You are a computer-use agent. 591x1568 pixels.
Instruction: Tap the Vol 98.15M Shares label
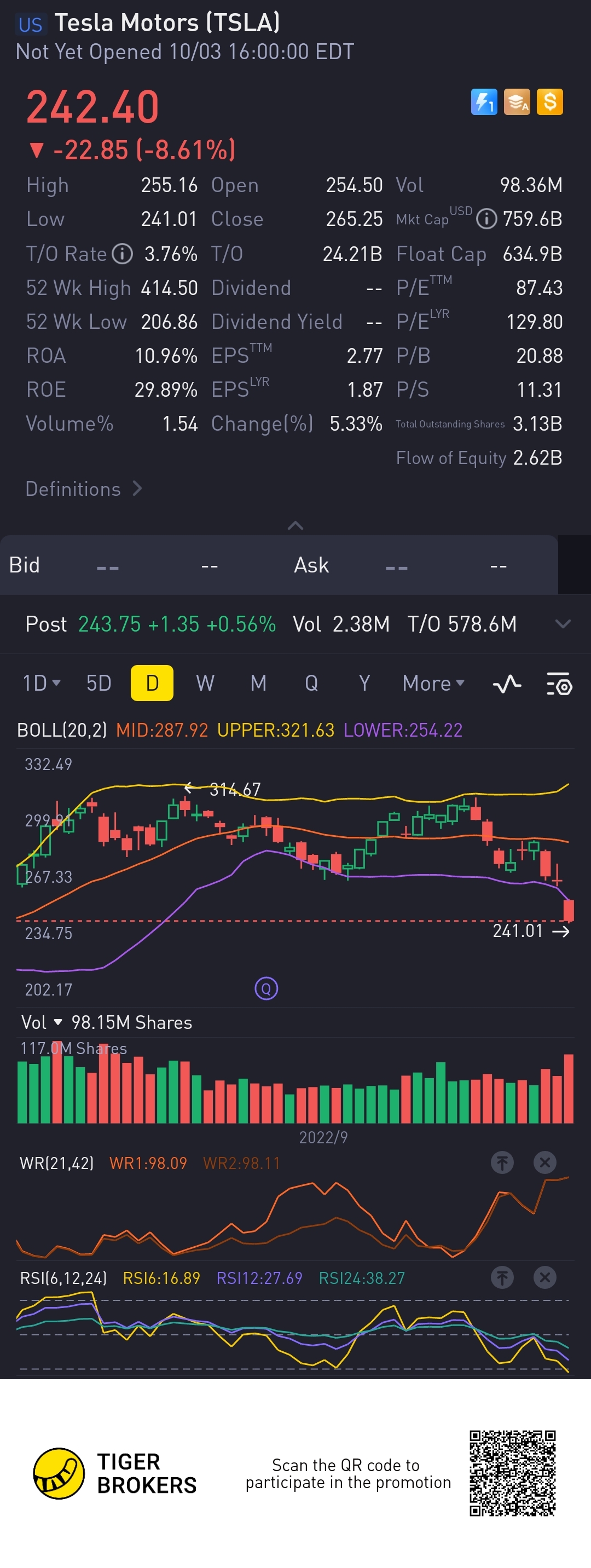click(107, 1022)
